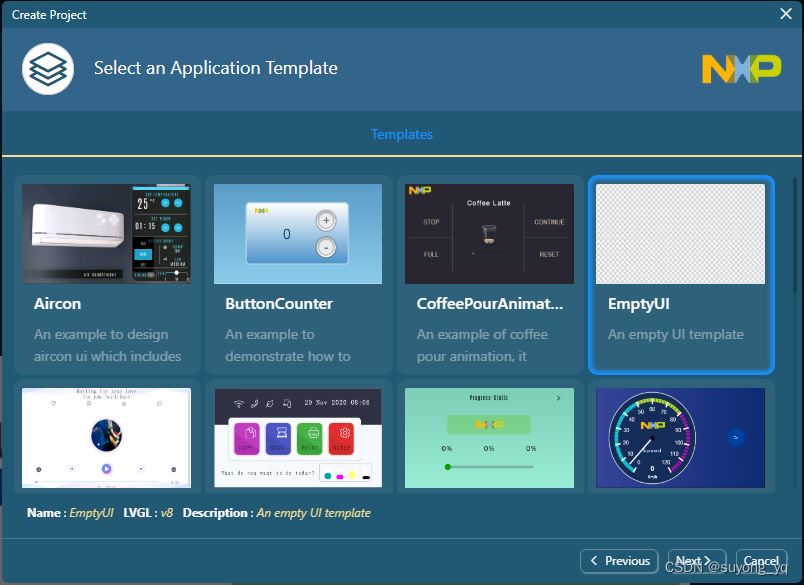This screenshot has height=585, width=804.
Task: Click the layered stack template icon
Action: (x=48, y=69)
